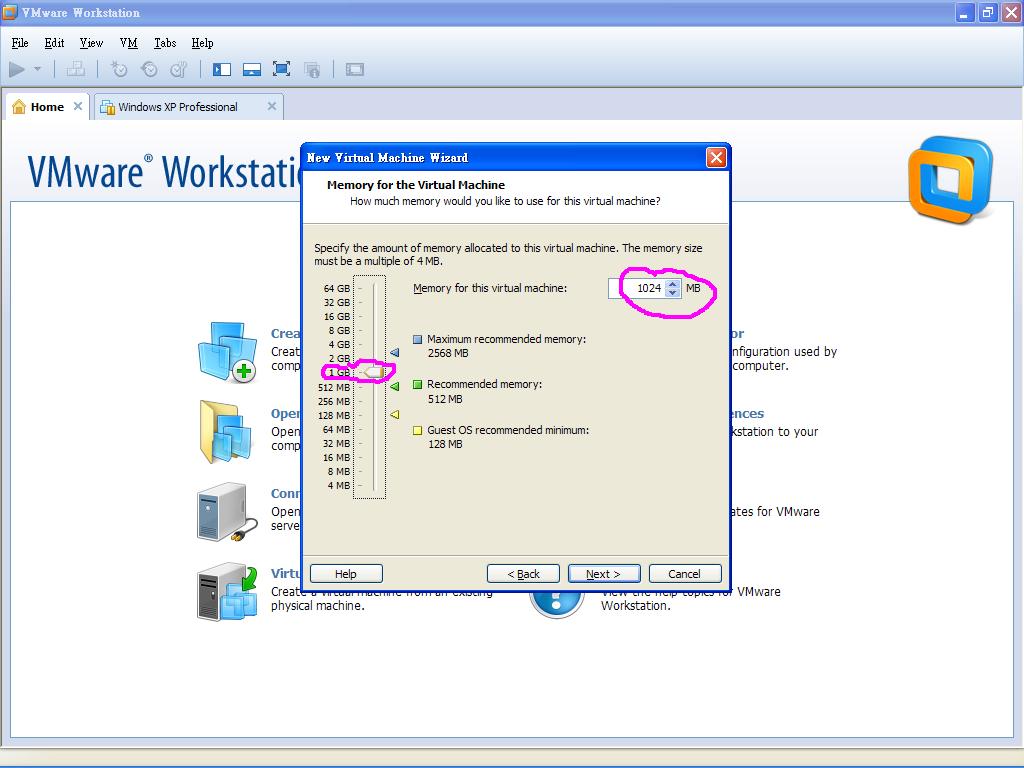Click the VMware Workstation title bar icon
This screenshot has width=1024, height=768.
(10, 12)
